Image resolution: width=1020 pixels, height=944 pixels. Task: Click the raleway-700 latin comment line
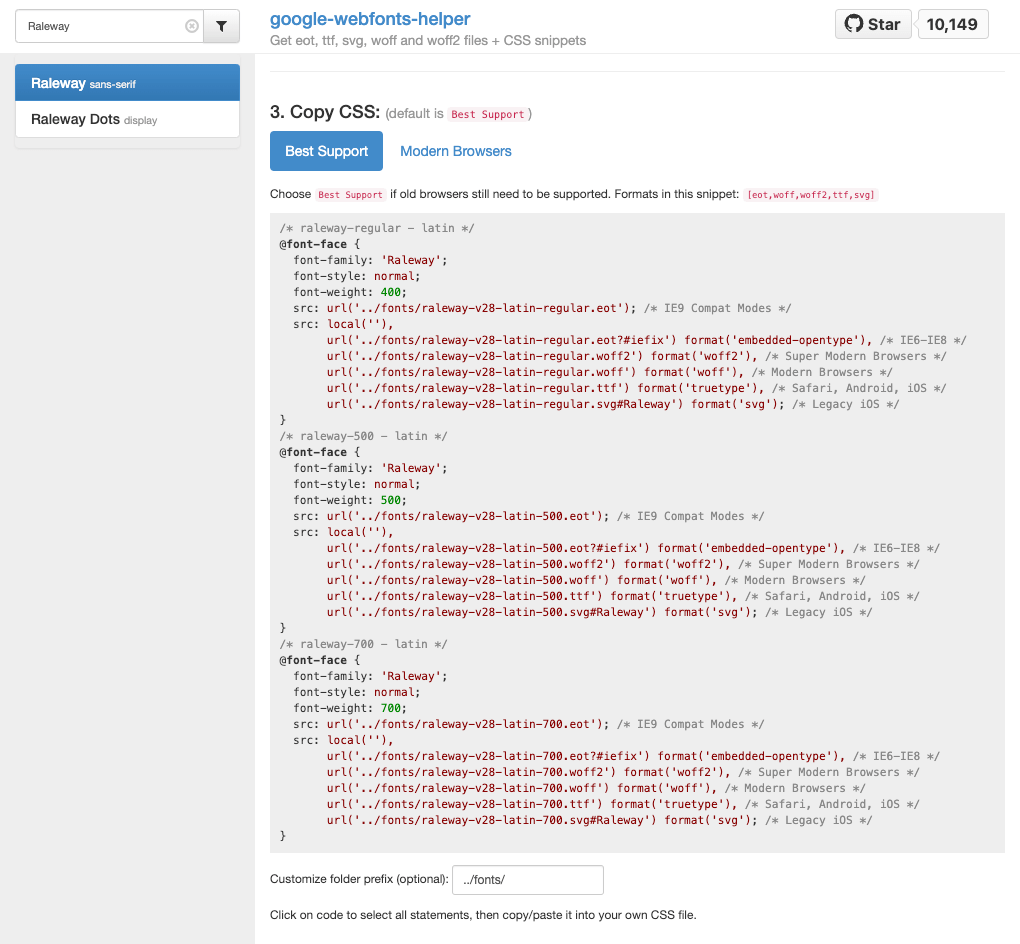tap(363, 644)
